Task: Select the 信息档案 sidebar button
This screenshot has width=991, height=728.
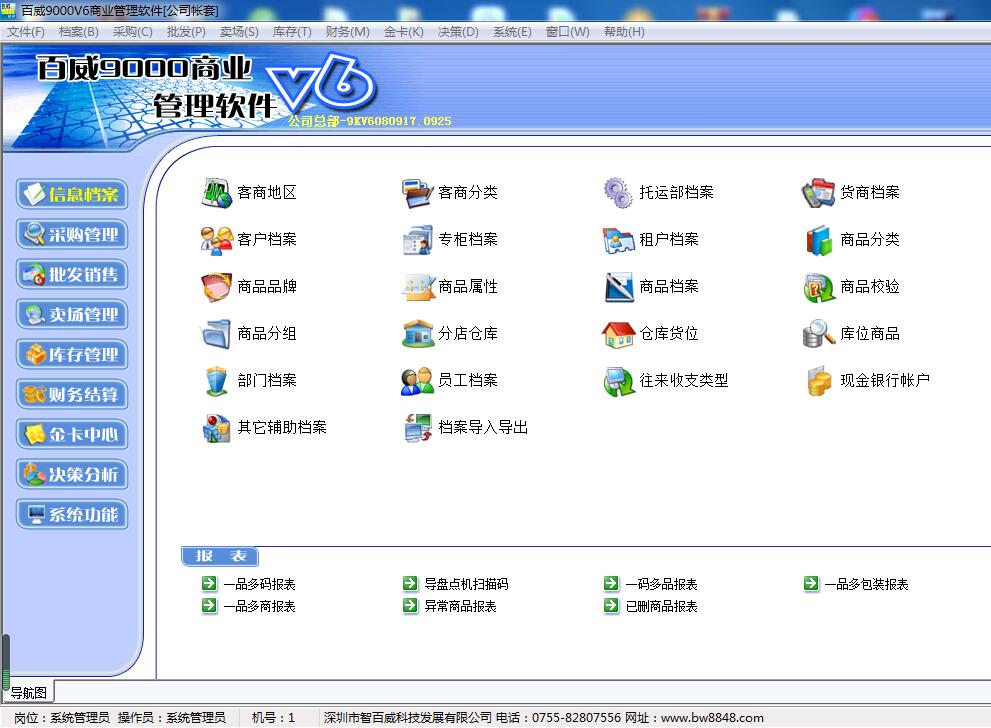Action: tap(72, 194)
